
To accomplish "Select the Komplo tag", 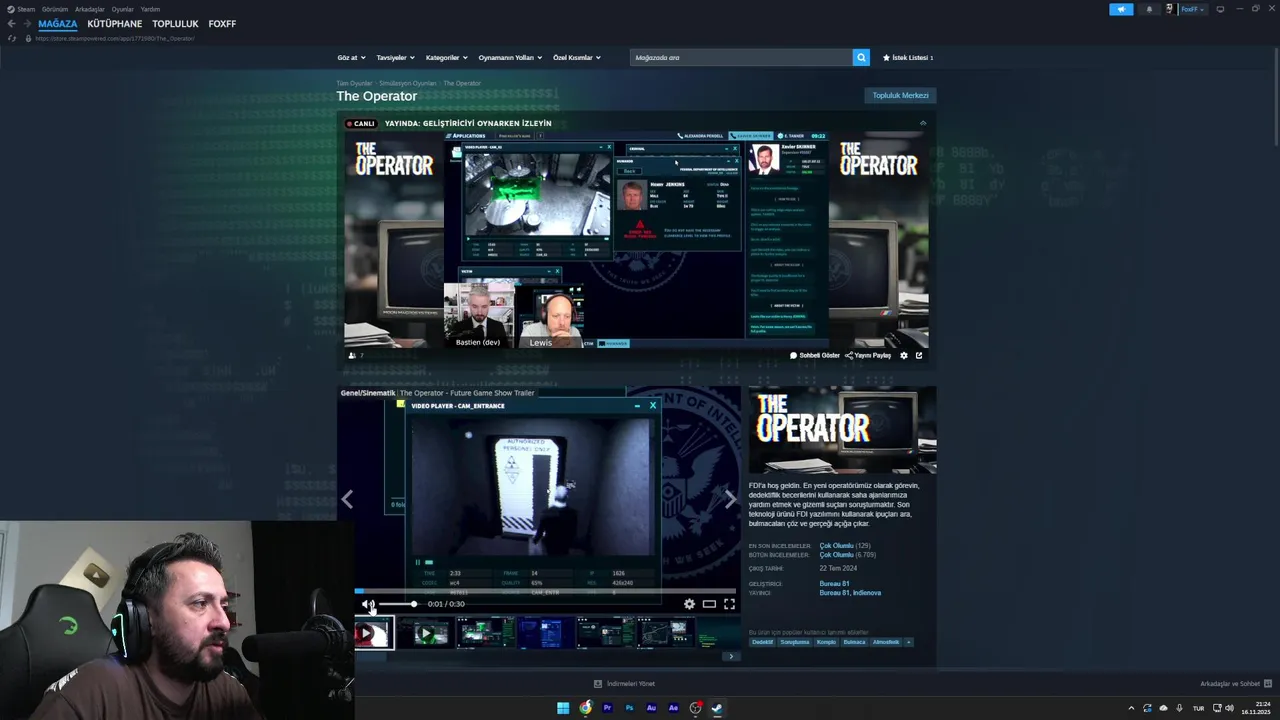I will 826,642.
